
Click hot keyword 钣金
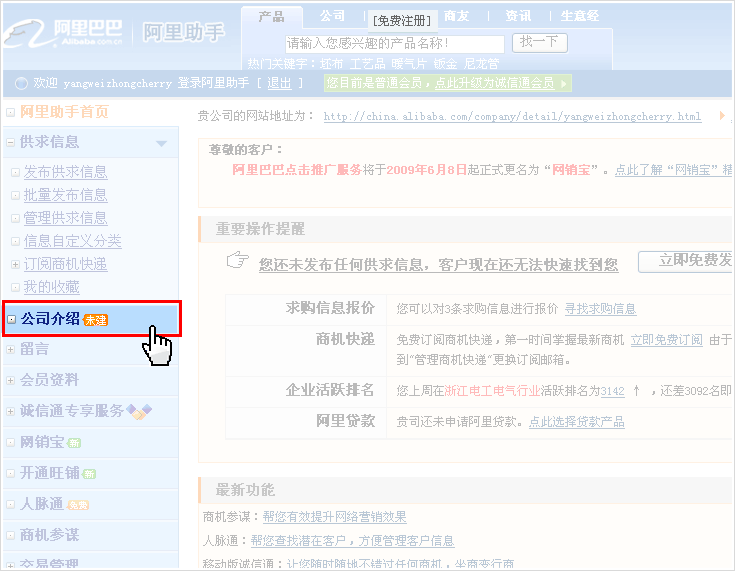[445, 64]
